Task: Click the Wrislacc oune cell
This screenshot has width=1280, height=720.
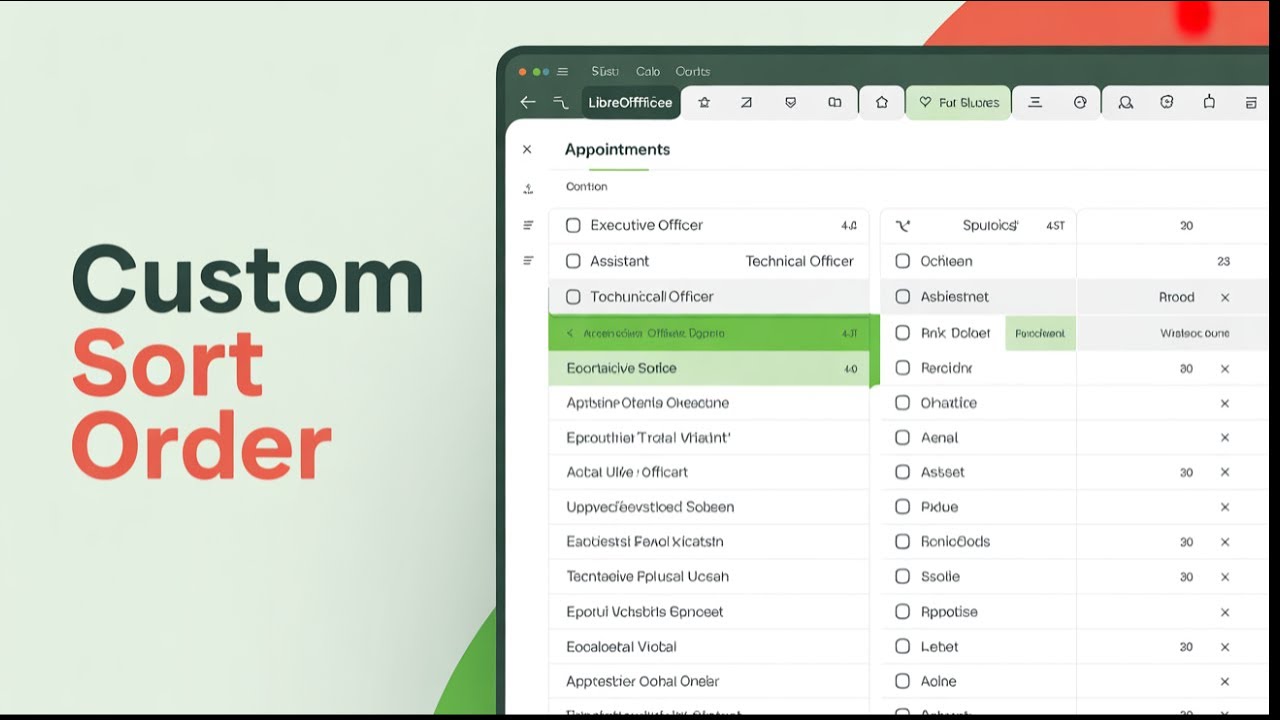Action: [1195, 333]
